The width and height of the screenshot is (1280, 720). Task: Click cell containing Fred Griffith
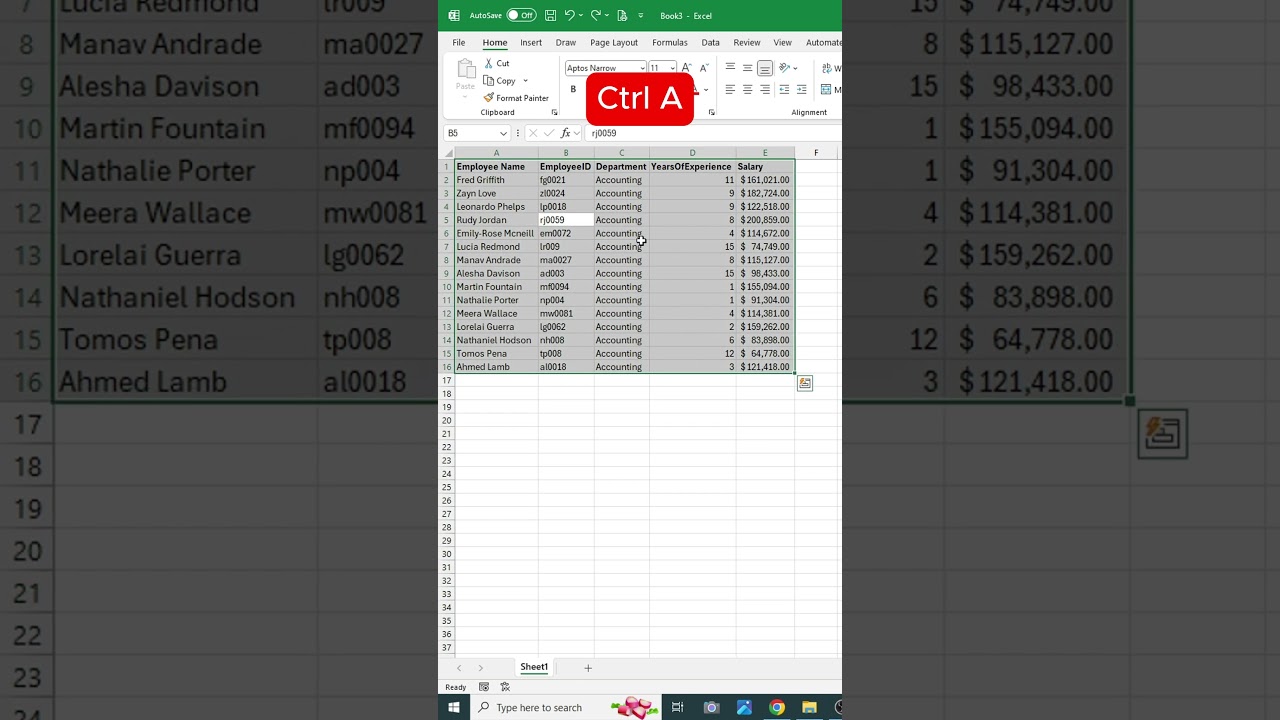point(496,180)
